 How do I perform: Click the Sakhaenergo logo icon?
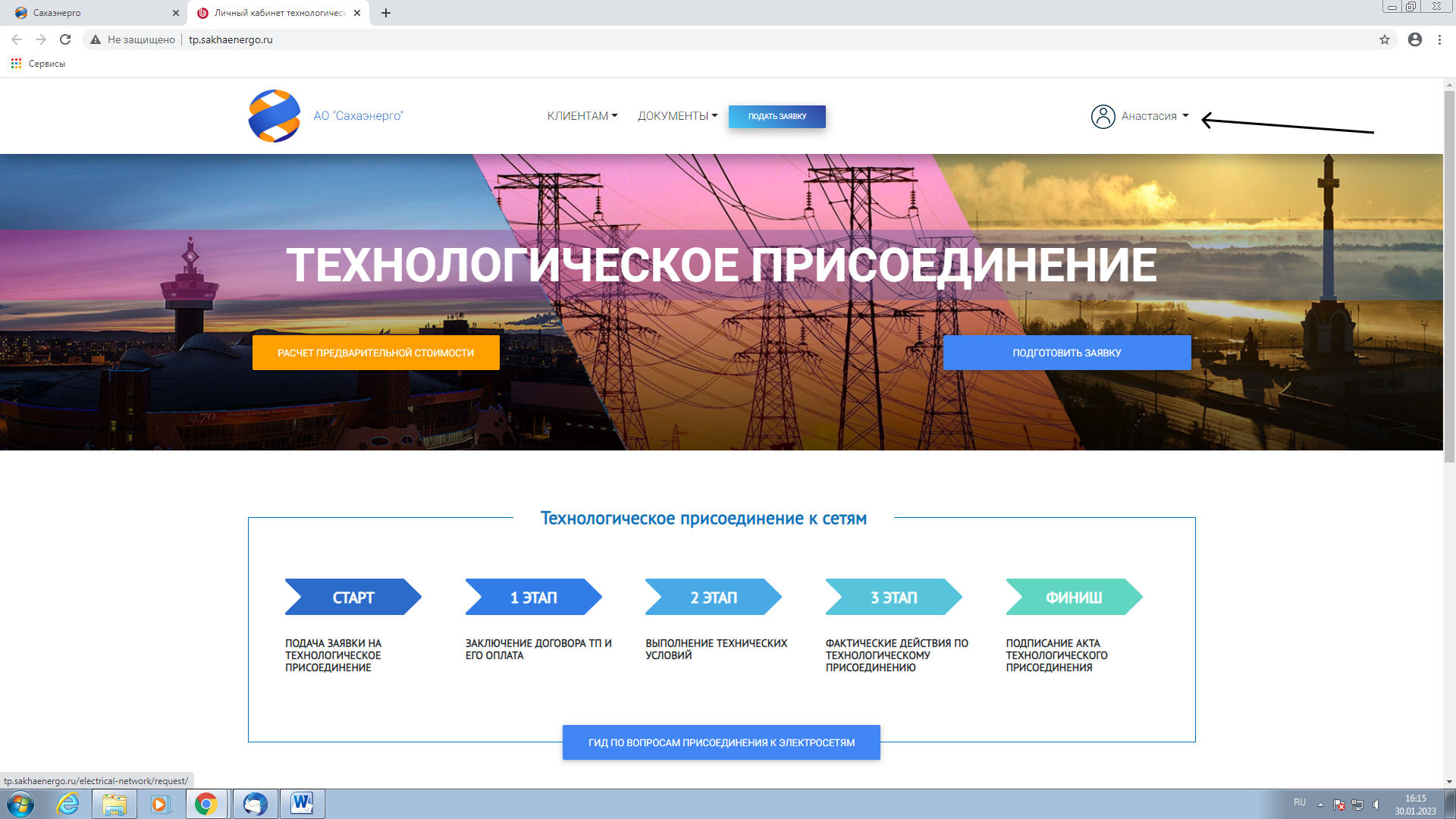(x=274, y=116)
